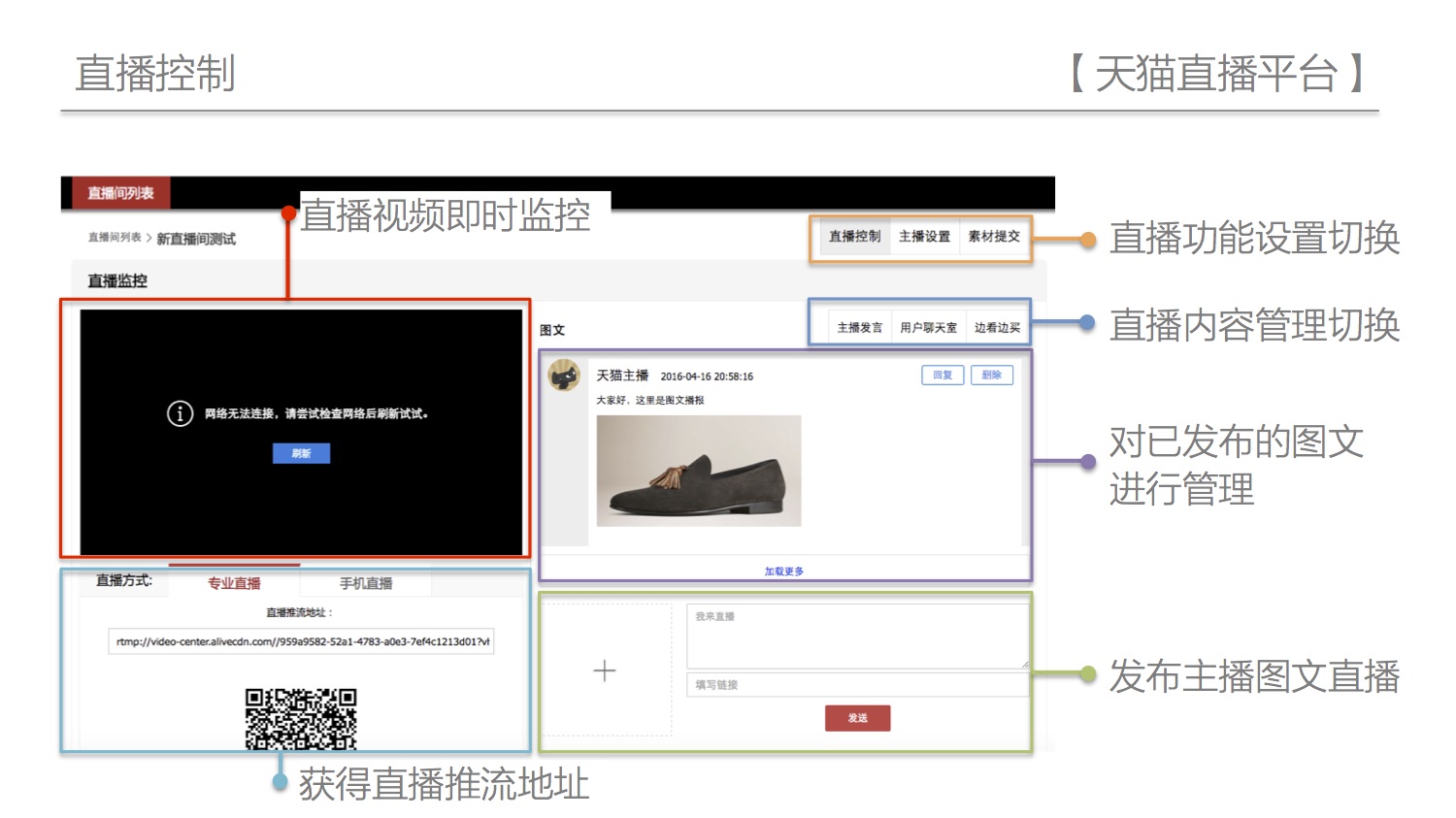
Task: Click the 天猫主播 username text
Action: (x=622, y=376)
